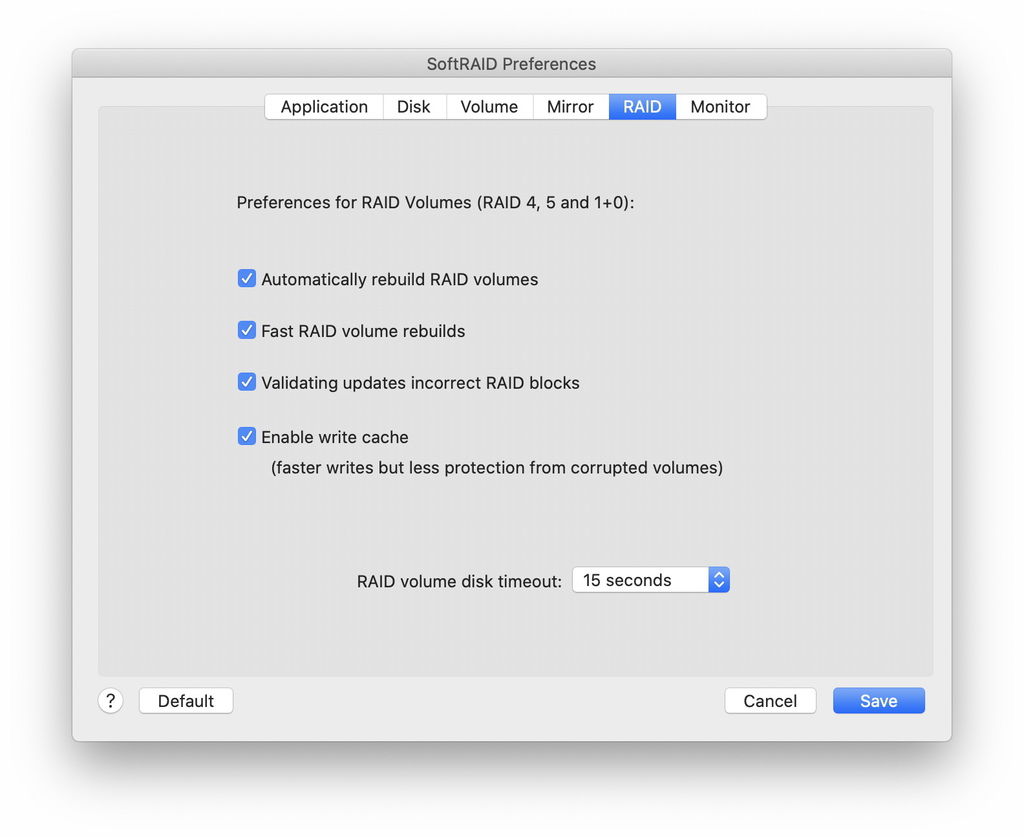Image resolution: width=1024 pixels, height=837 pixels.
Task: Save the SoftRAID preferences
Action: click(x=878, y=701)
